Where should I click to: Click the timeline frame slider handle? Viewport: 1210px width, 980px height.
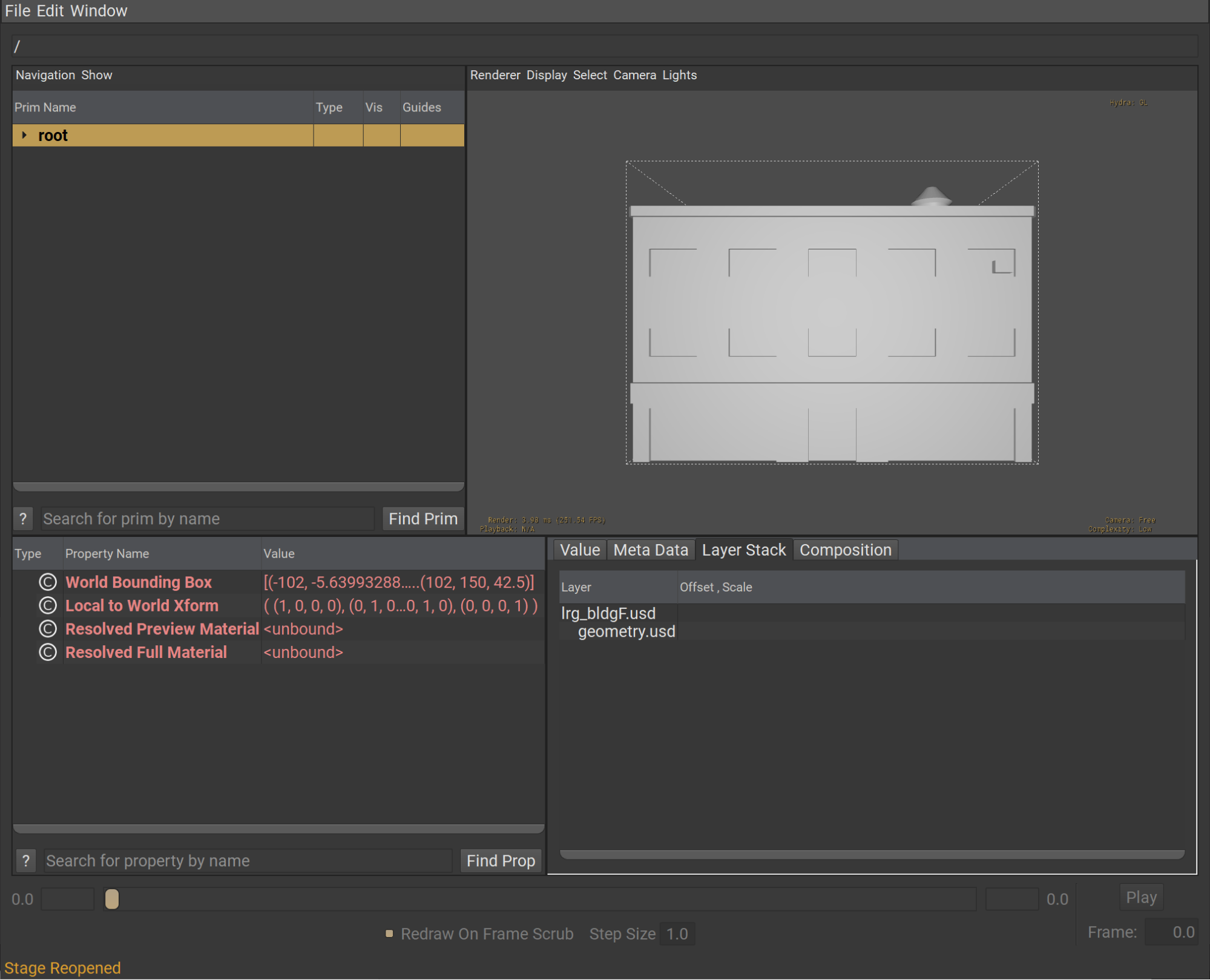[112, 899]
